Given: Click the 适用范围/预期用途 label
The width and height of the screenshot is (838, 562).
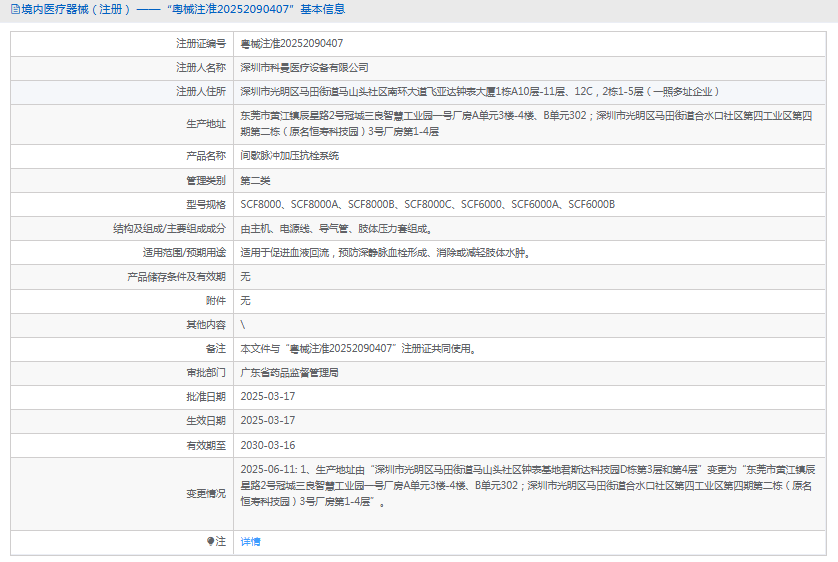Looking at the screenshot, I should tap(184, 253).
